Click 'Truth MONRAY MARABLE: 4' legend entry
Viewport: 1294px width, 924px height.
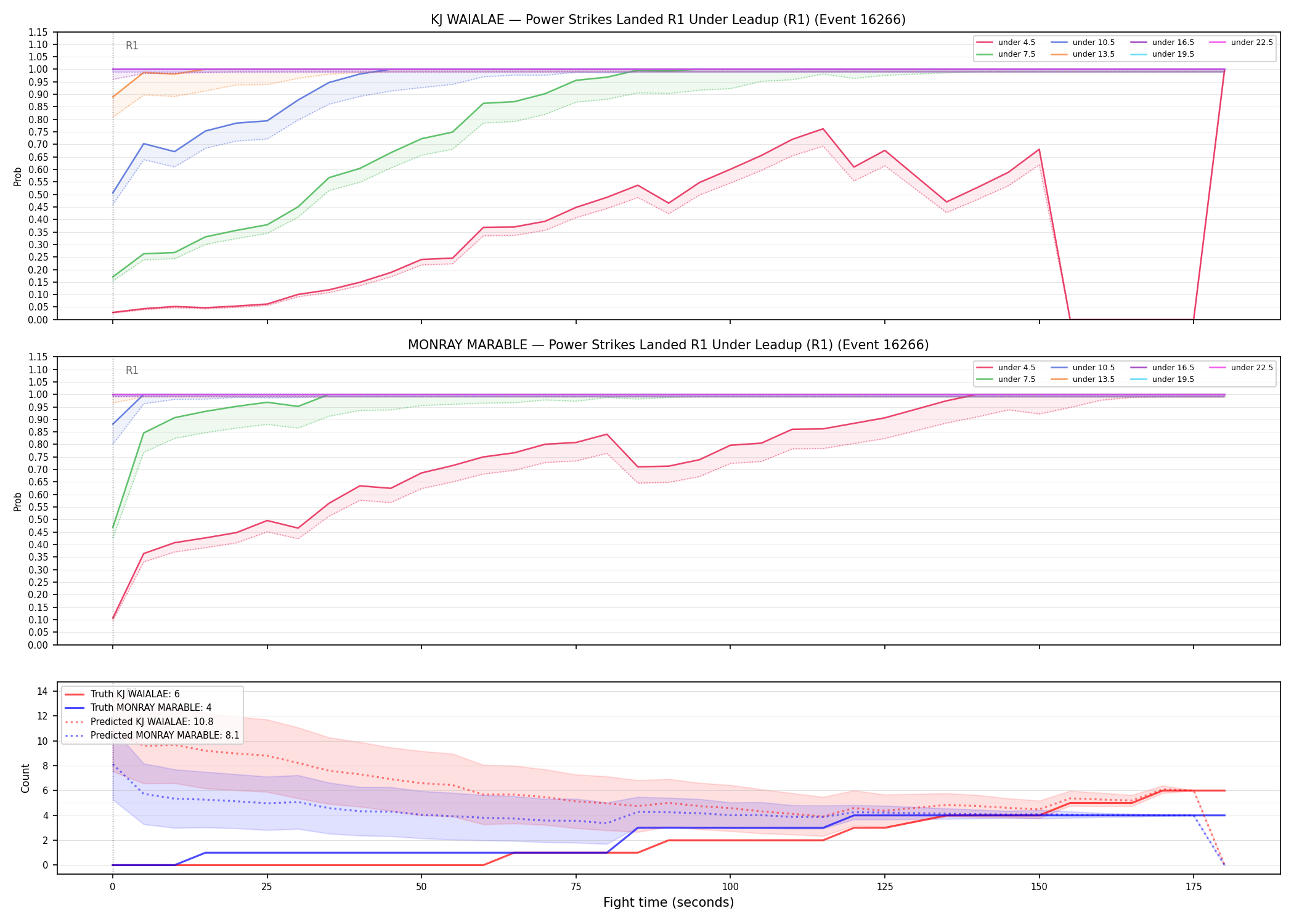[x=138, y=708]
